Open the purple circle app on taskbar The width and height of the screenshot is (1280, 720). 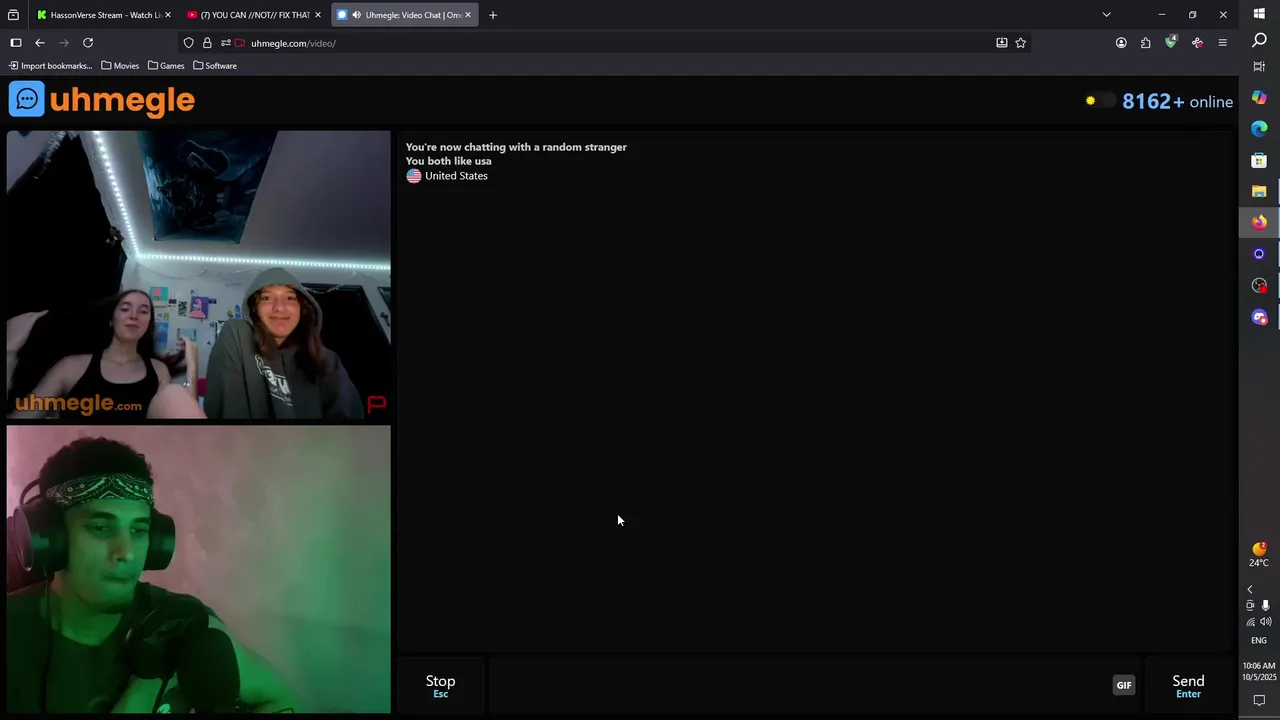pyautogui.click(x=1259, y=254)
